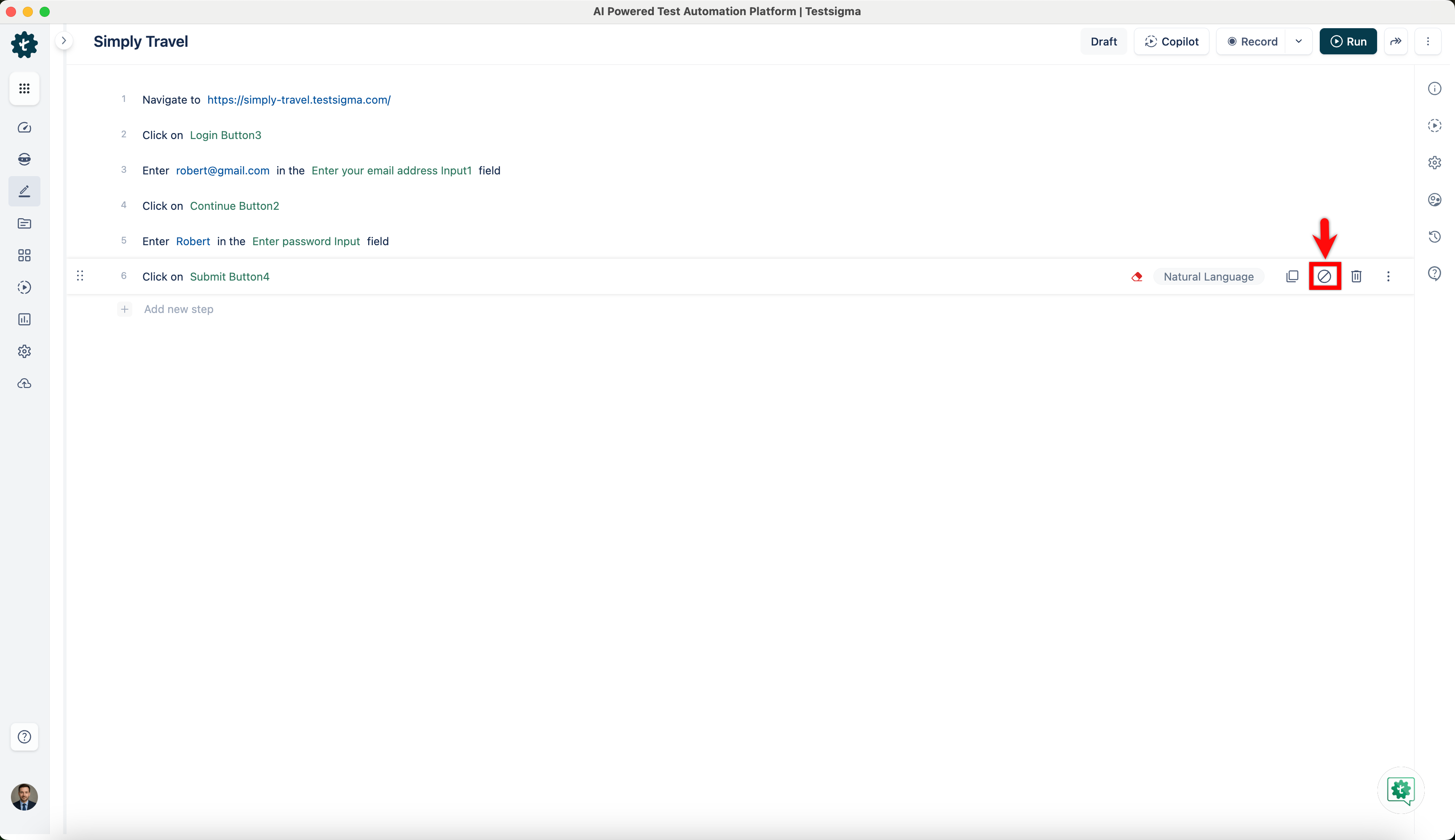1455x840 pixels.
Task: Click the step 6 drag handle
Action: tap(80, 276)
